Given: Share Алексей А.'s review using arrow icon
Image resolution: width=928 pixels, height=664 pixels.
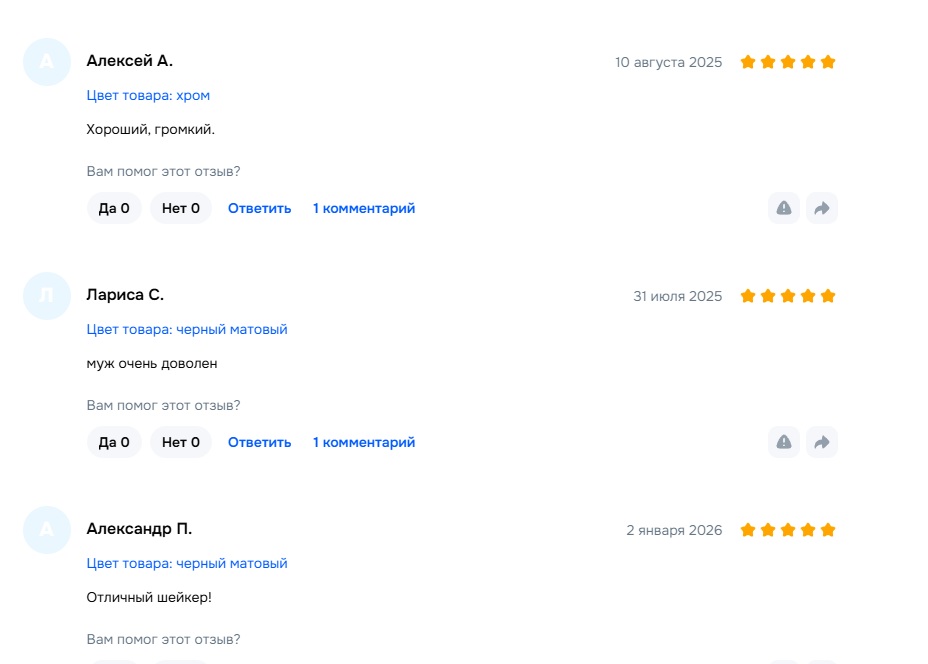Looking at the screenshot, I should (x=822, y=208).
